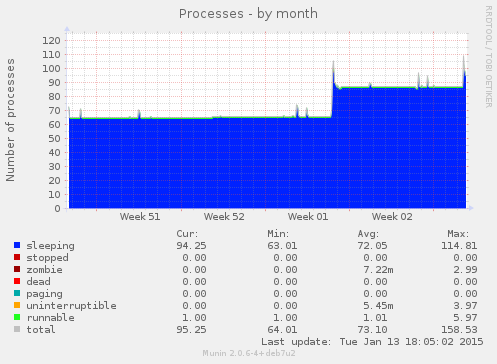The height and width of the screenshot is (364, 497).
Task: Click the 'Last update' timestamp text
Action: [372, 342]
